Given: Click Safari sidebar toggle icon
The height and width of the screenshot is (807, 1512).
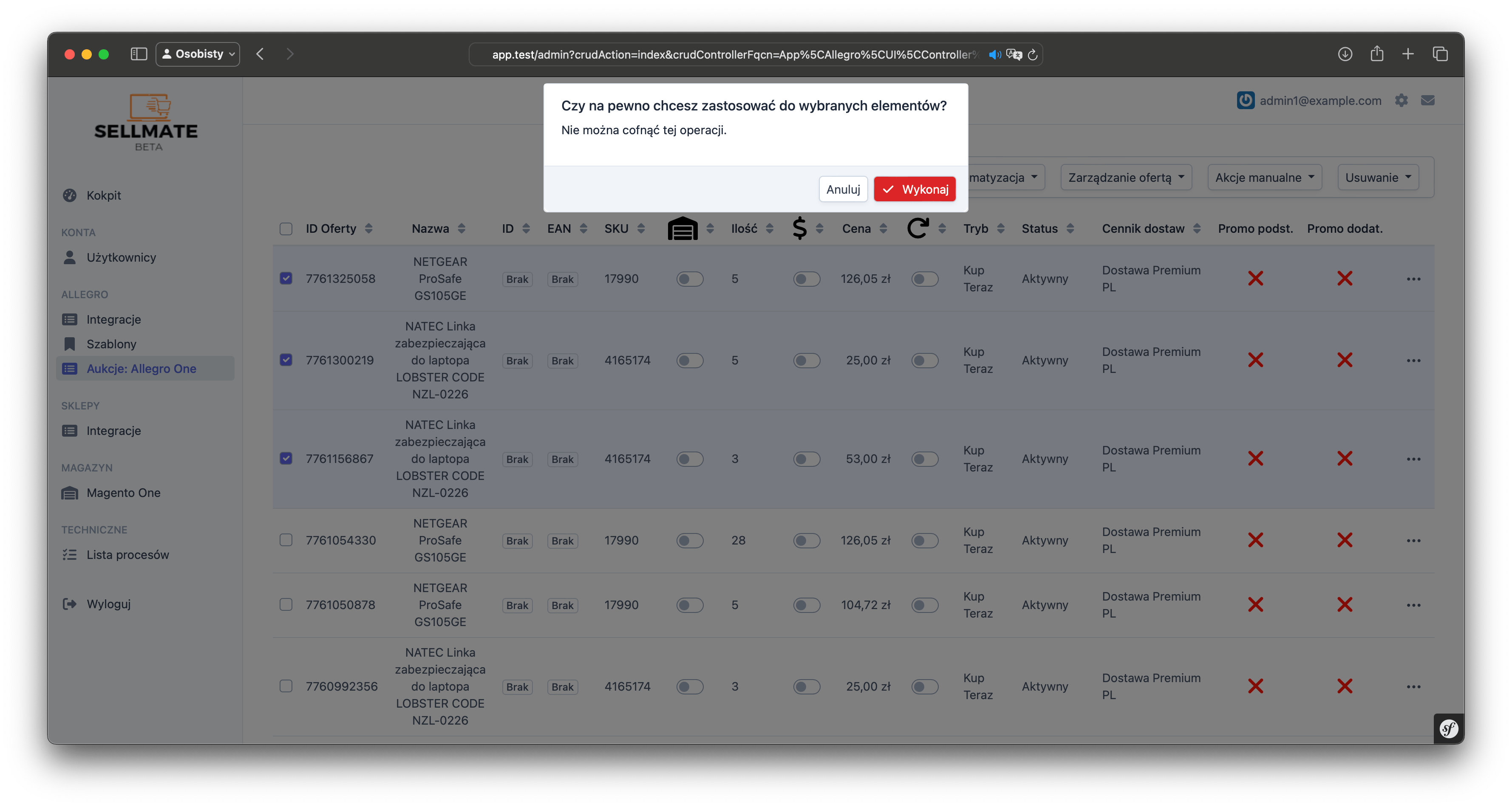Looking at the screenshot, I should [x=139, y=54].
